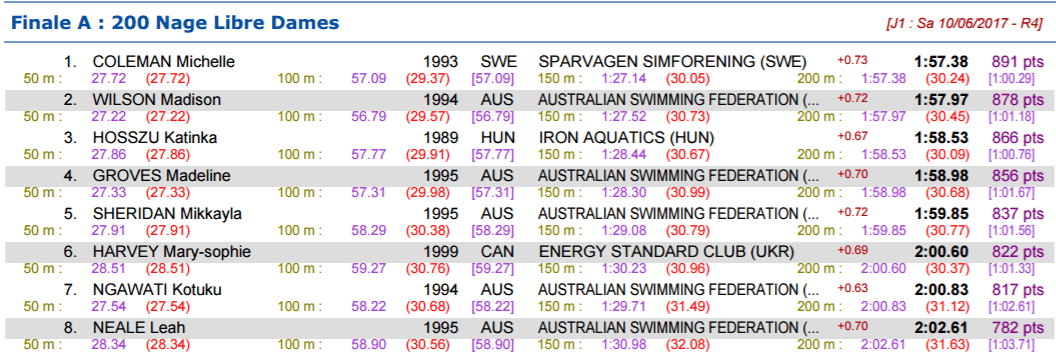Click 100 m time 59.27 in purple
1056x362 pixels.
click(x=369, y=268)
